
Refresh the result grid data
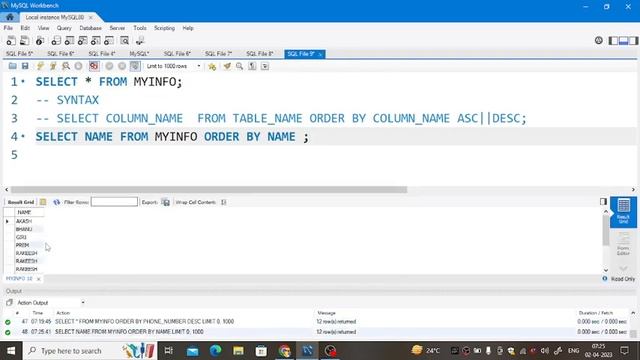[x=56, y=202]
